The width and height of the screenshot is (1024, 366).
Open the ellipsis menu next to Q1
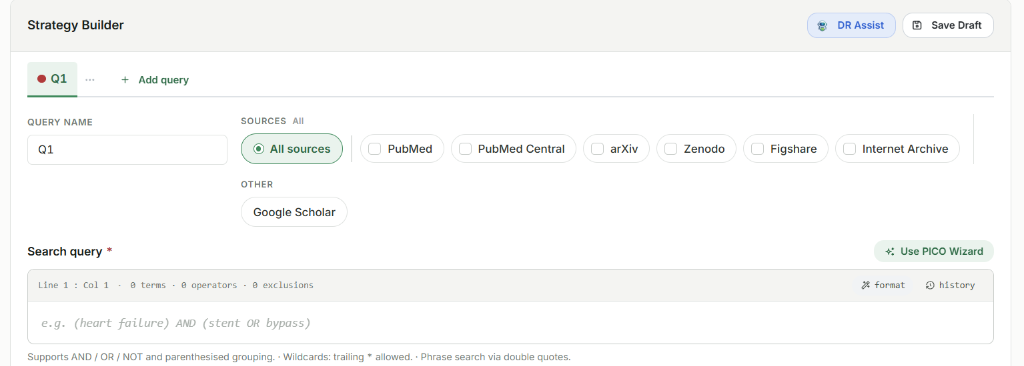point(90,80)
